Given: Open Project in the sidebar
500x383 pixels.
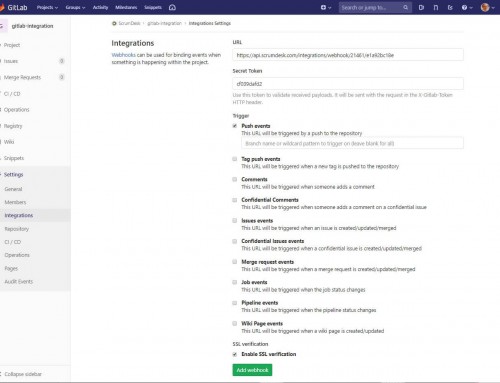Looking at the screenshot, I should [x=12, y=45].
